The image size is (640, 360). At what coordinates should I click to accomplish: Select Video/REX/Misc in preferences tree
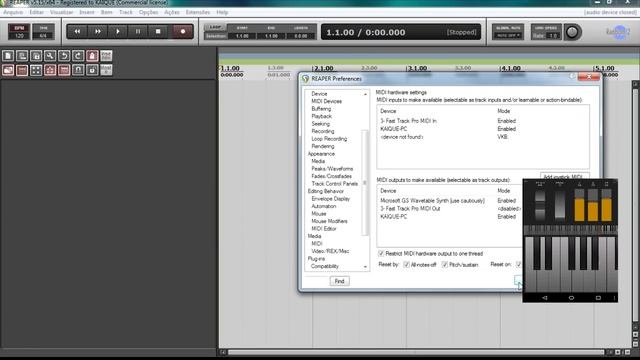coord(330,251)
